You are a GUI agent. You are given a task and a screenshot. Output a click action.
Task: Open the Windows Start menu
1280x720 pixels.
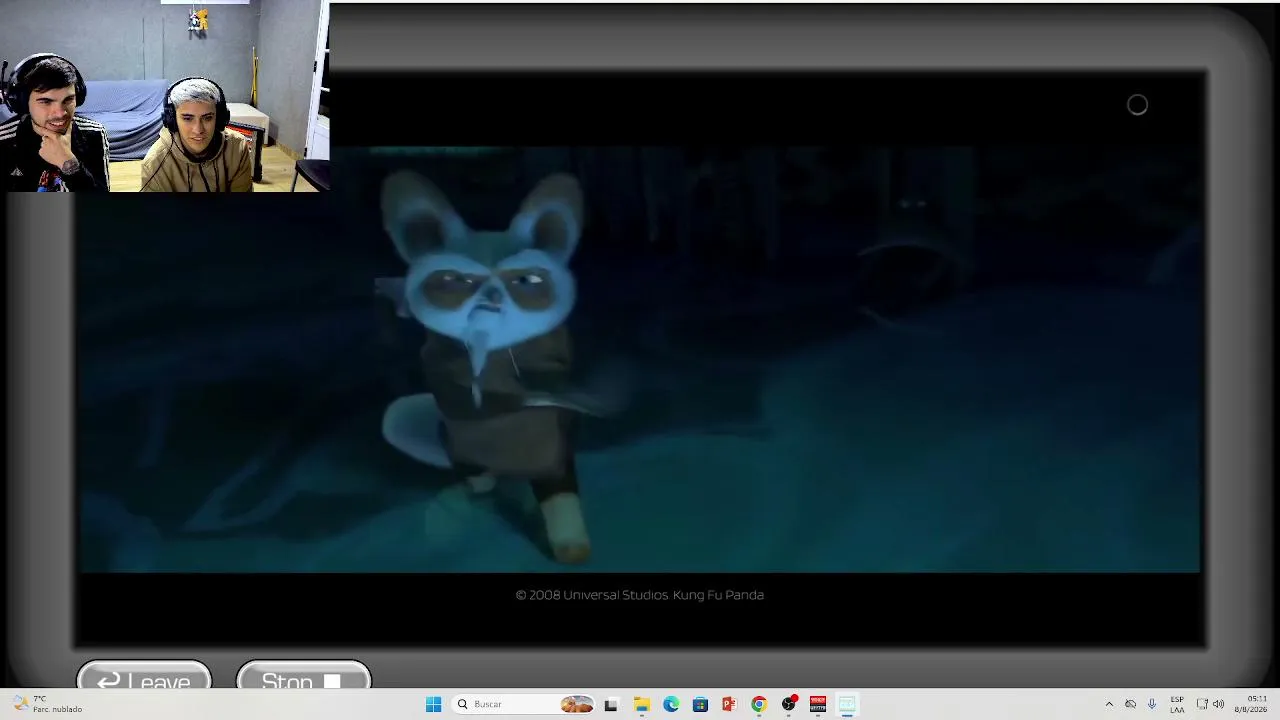point(433,704)
